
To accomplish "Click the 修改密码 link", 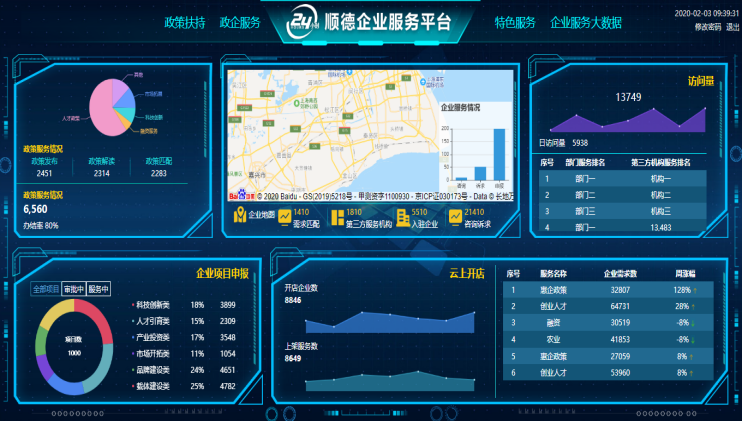I will [x=707, y=27].
